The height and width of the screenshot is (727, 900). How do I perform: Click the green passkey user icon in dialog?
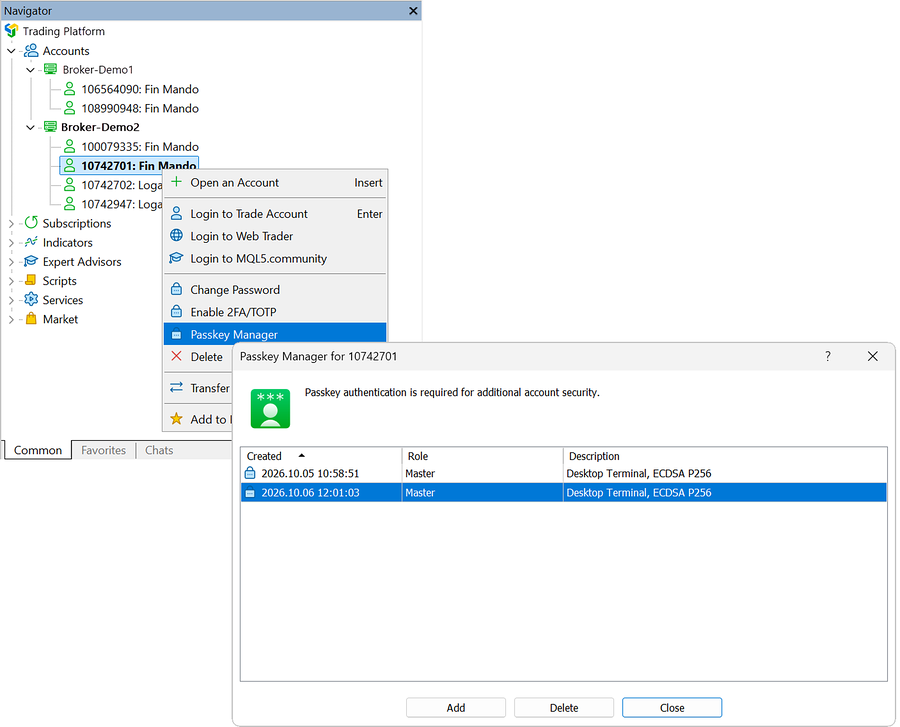pos(270,409)
